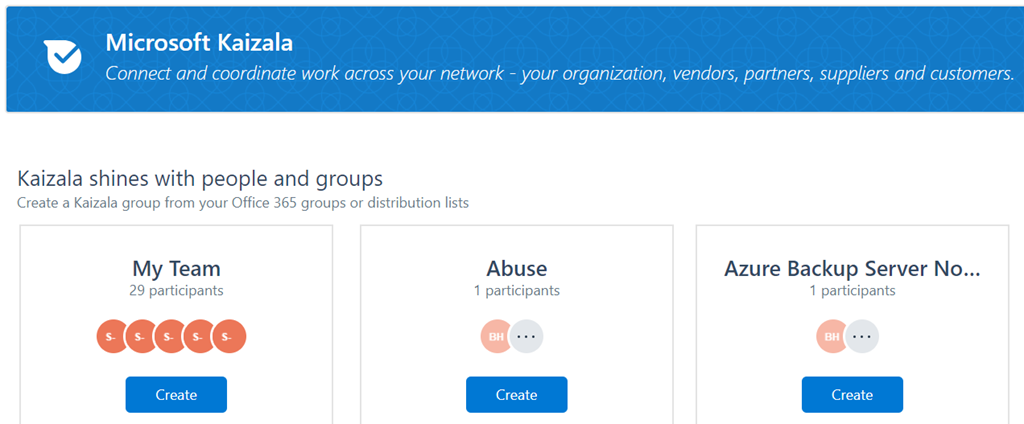Select the BH avatar in Azure Backup card
Image resolution: width=1024 pixels, height=424 pixels.
[833, 337]
